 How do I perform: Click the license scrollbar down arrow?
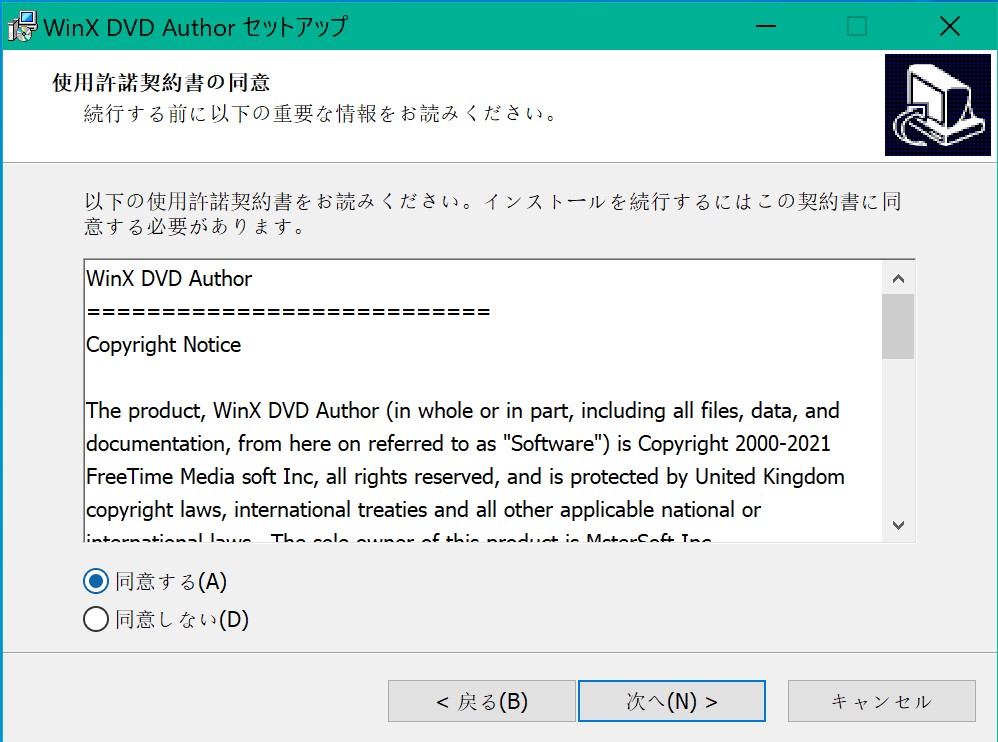click(898, 525)
